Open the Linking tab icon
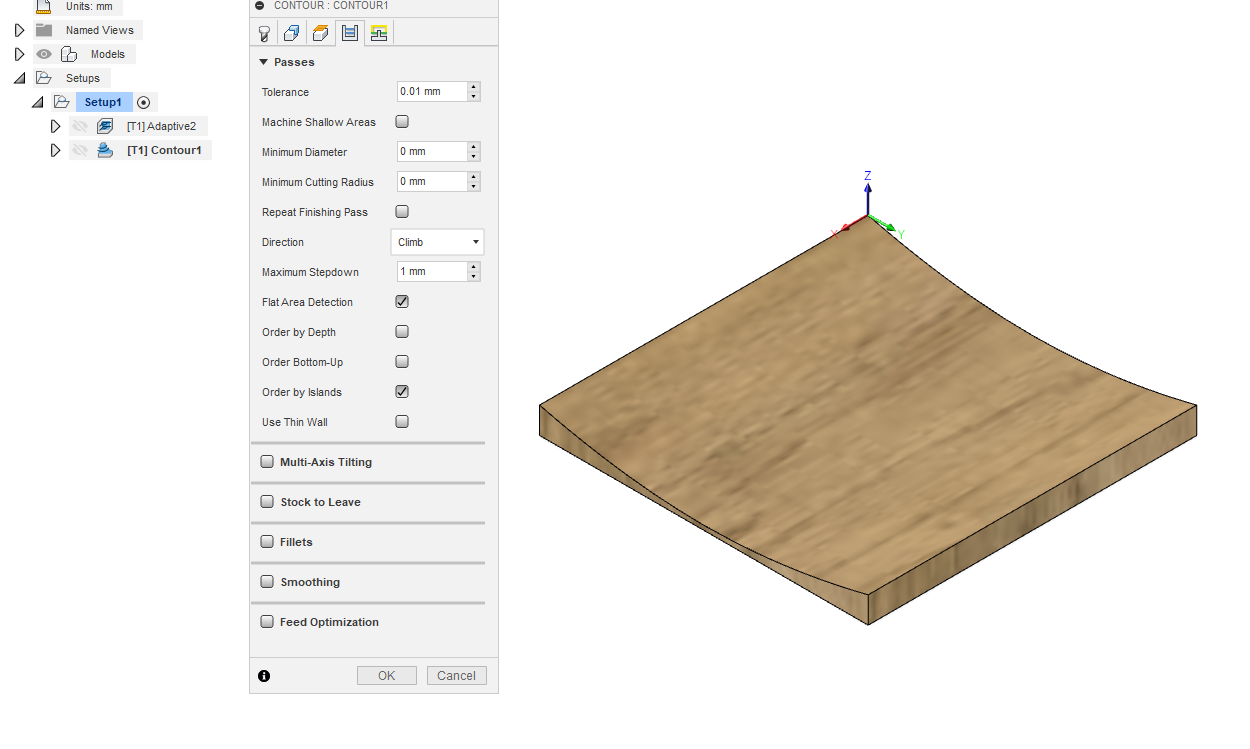The image size is (1250, 749). (x=378, y=33)
